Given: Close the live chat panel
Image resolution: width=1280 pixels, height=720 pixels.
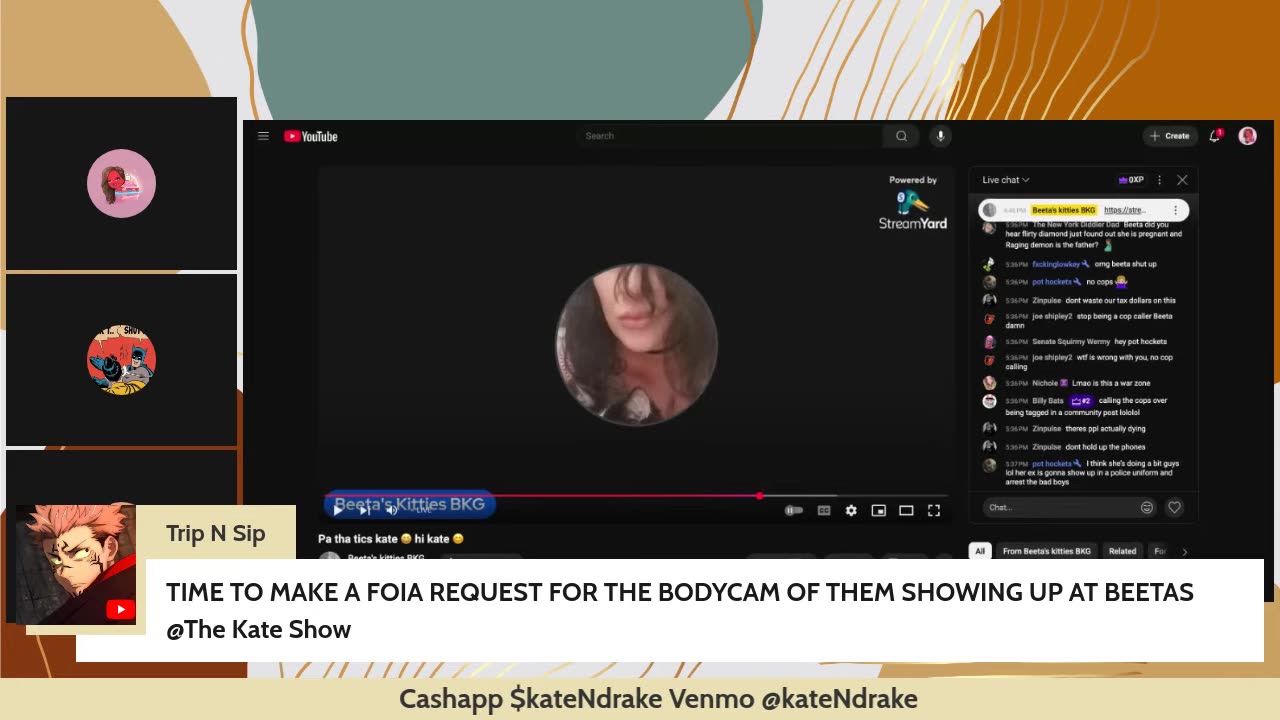Looking at the screenshot, I should click(x=1182, y=180).
